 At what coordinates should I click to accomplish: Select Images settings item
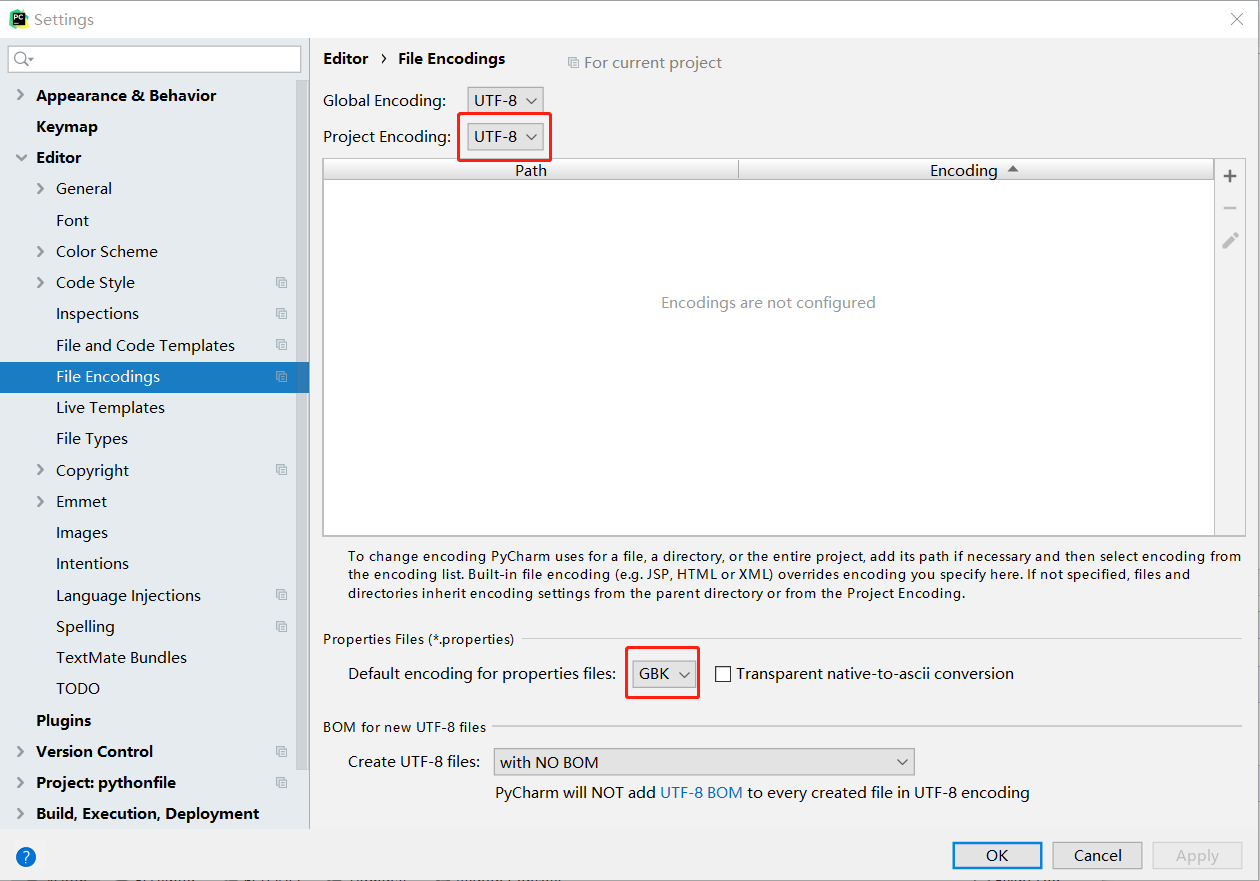point(82,533)
